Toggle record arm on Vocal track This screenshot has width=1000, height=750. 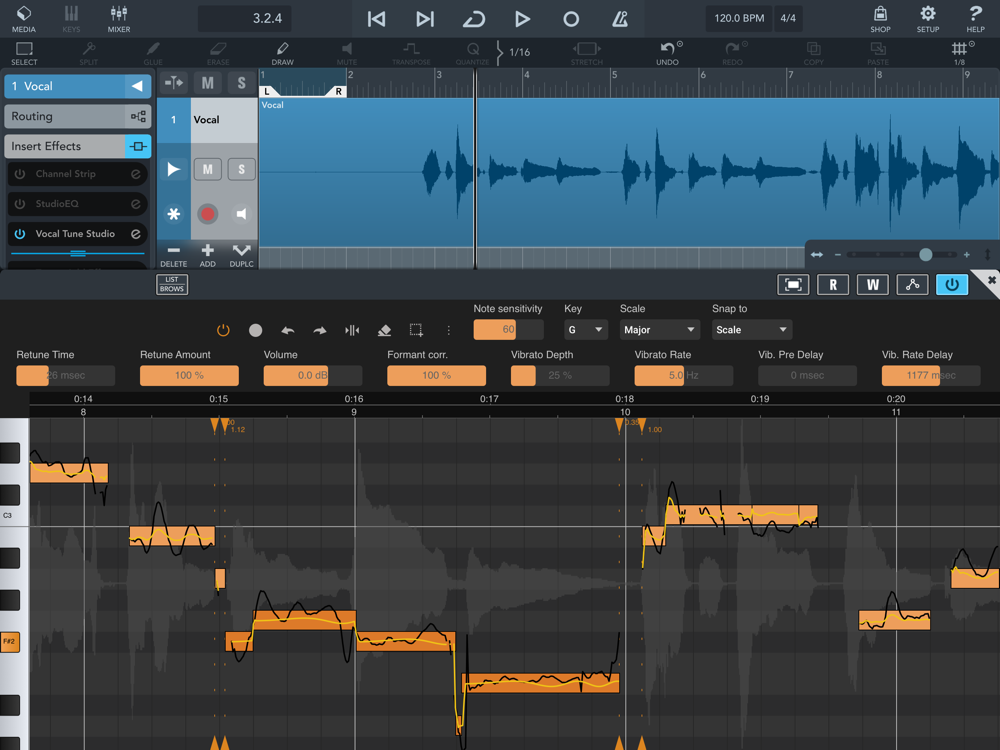[207, 214]
